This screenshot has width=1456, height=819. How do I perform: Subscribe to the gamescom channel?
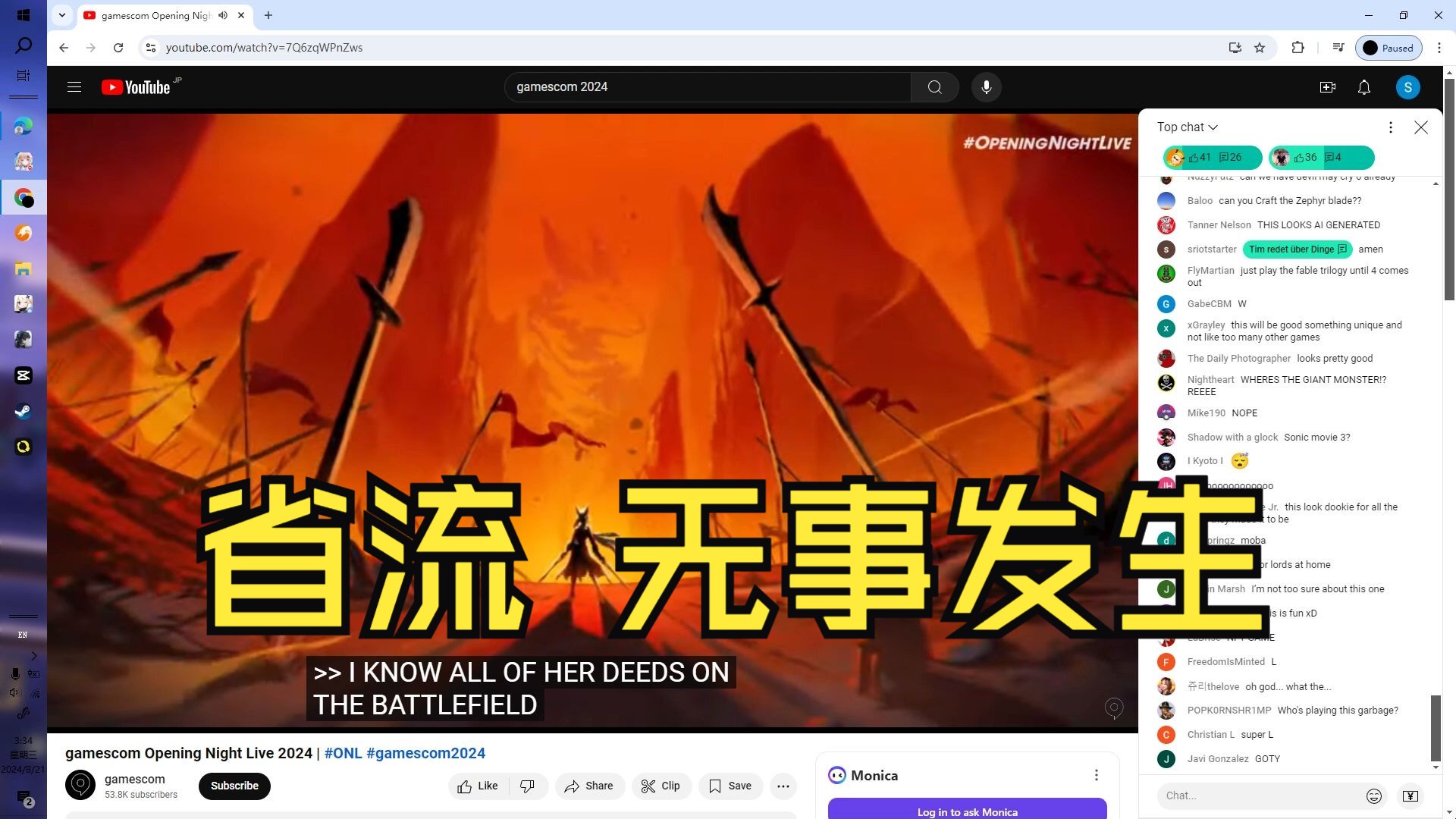[234, 786]
